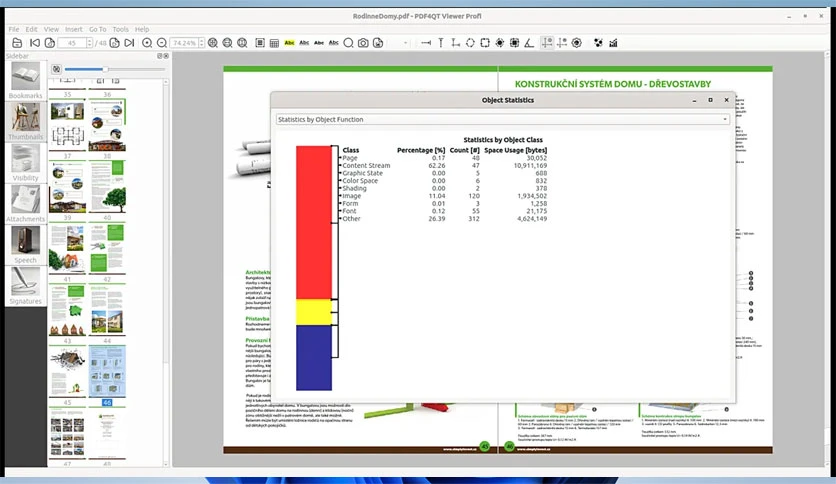Click the camera screenshot tool
The image size is (836, 484).
pos(363,43)
